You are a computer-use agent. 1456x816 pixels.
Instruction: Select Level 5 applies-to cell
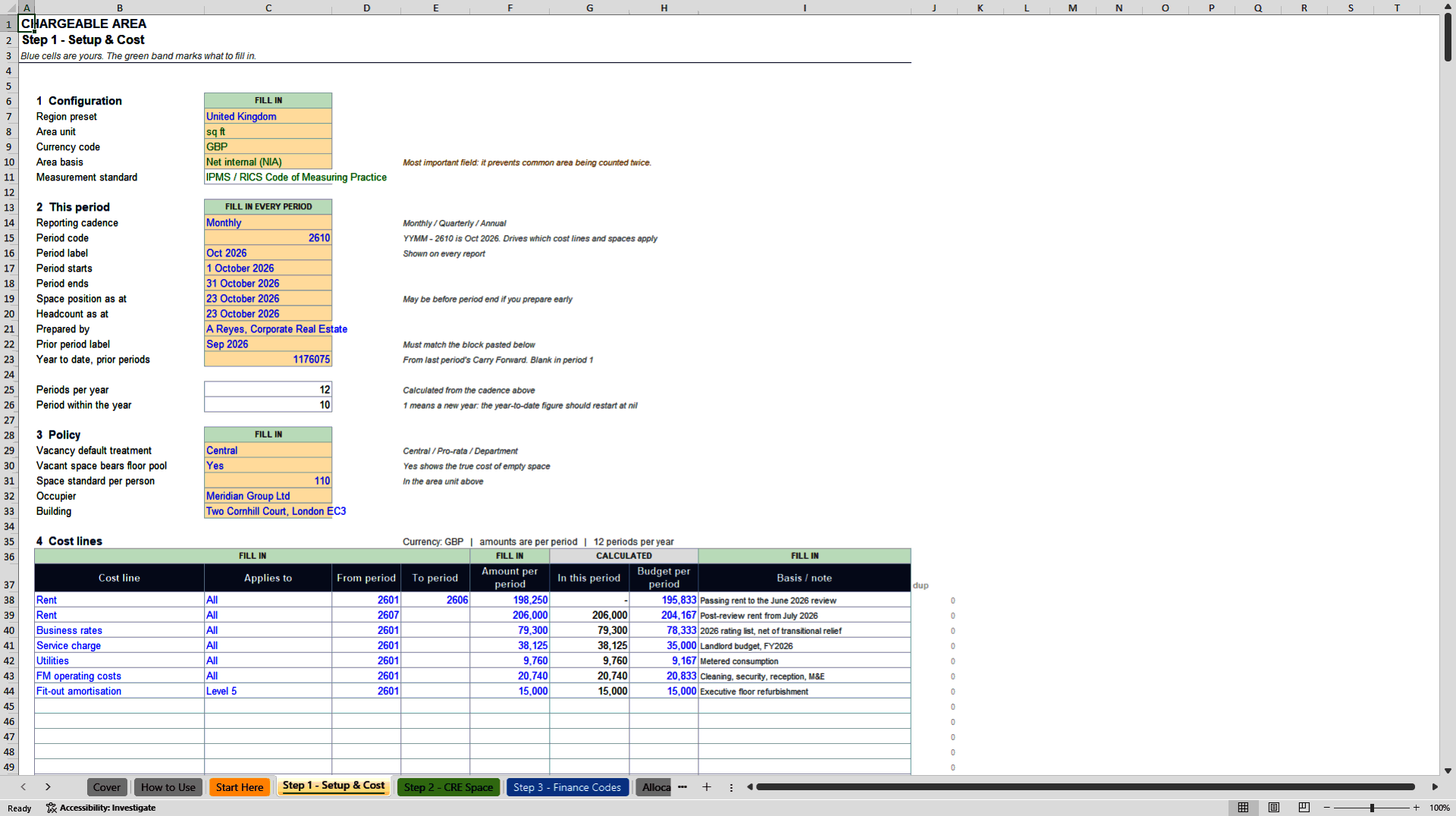pyautogui.click(x=268, y=690)
